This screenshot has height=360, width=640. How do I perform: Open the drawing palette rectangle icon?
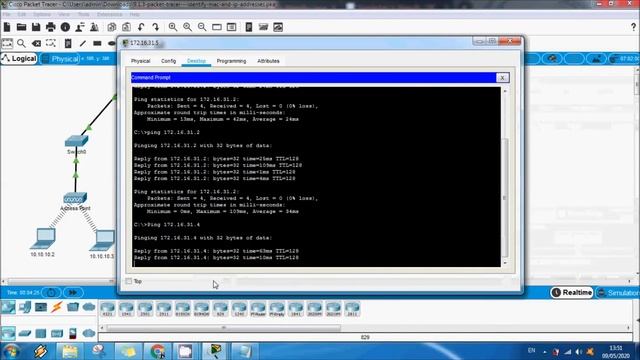point(217,27)
